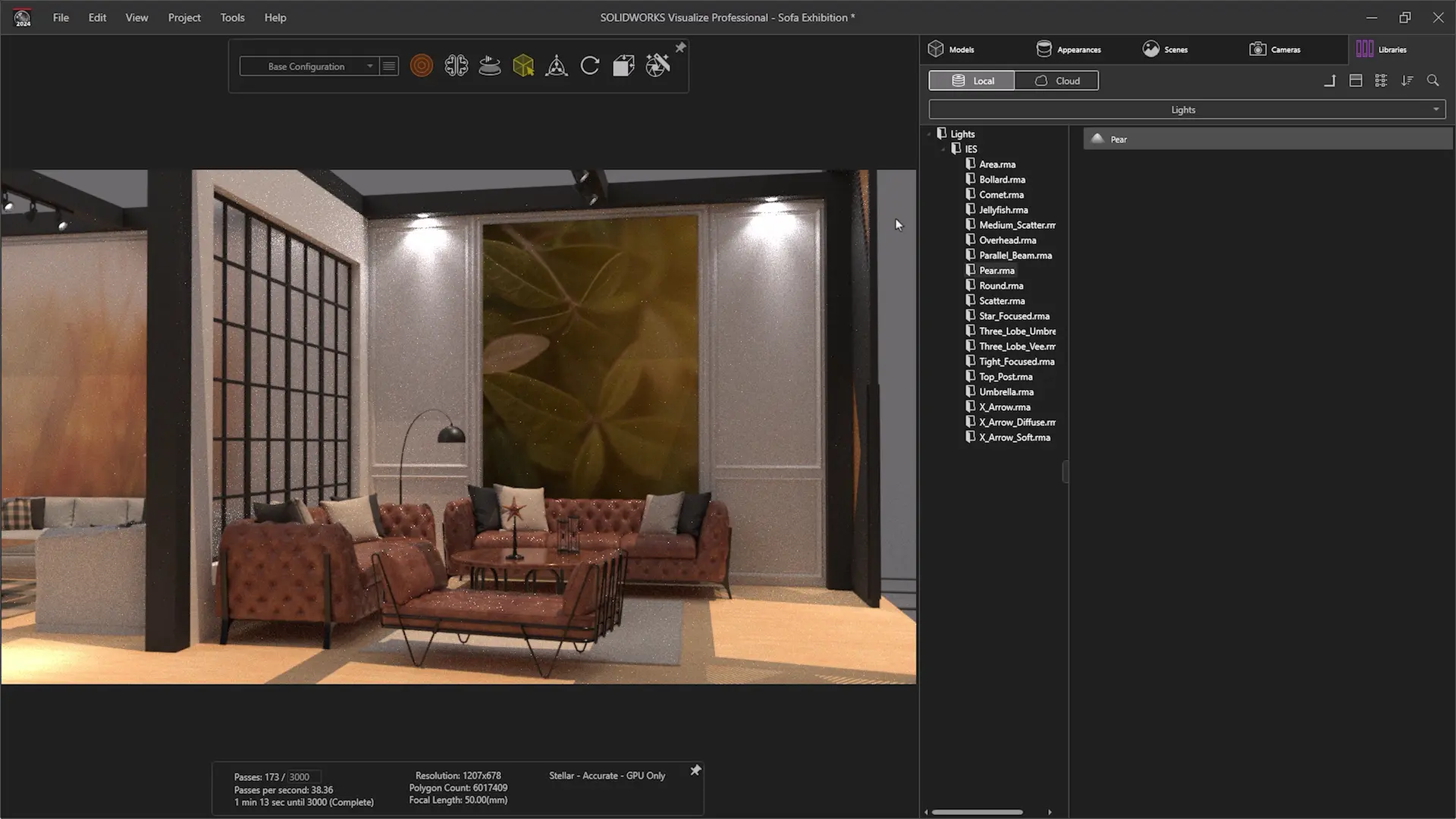Toggle the AI denoiser brain icon
Screen dimensions: 1456x819
click(456, 66)
